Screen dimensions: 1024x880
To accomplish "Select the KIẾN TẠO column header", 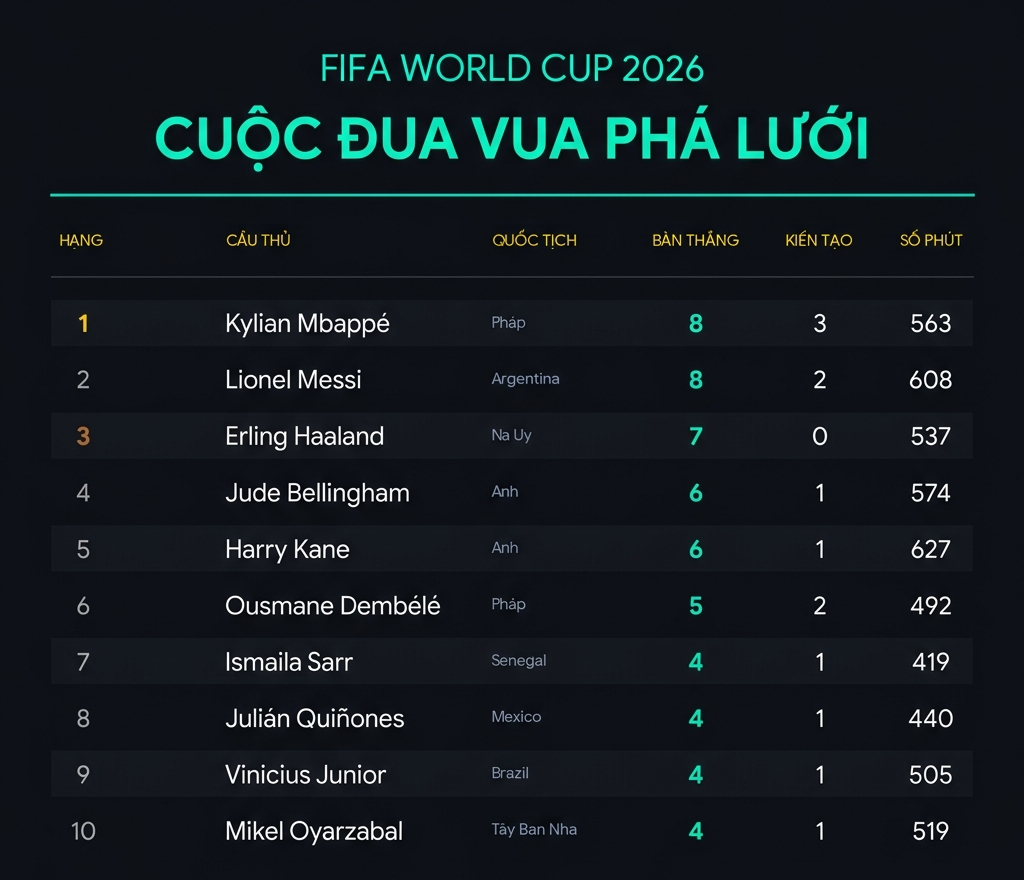I will point(819,240).
